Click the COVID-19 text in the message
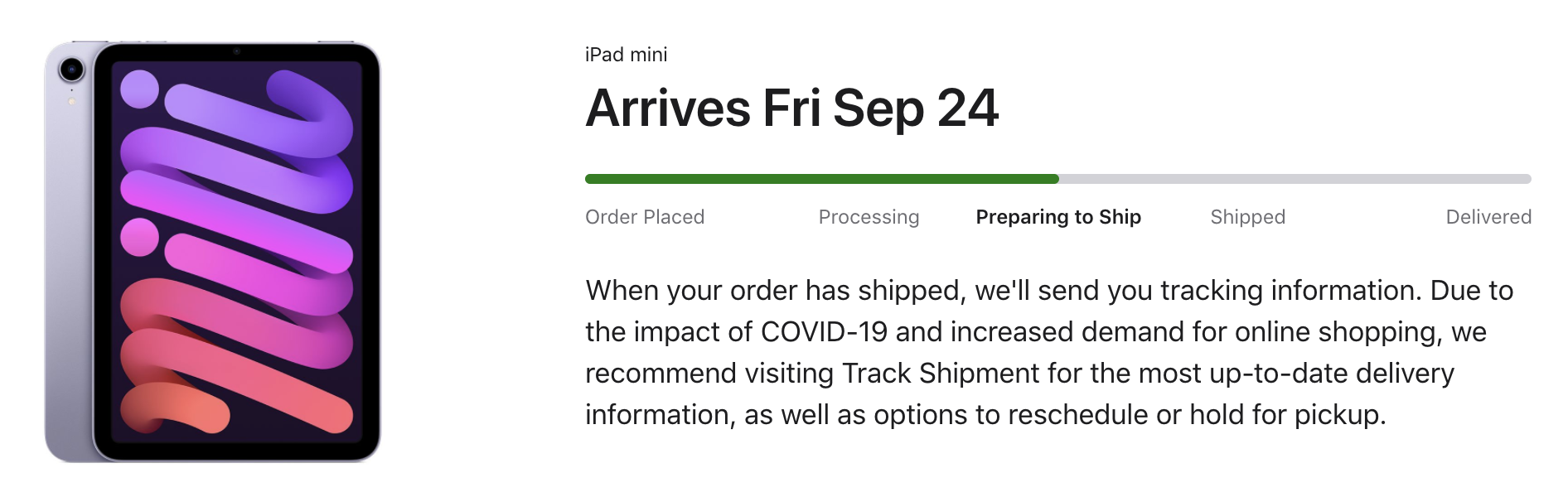Image resolution: width=1568 pixels, height=497 pixels. (x=824, y=332)
